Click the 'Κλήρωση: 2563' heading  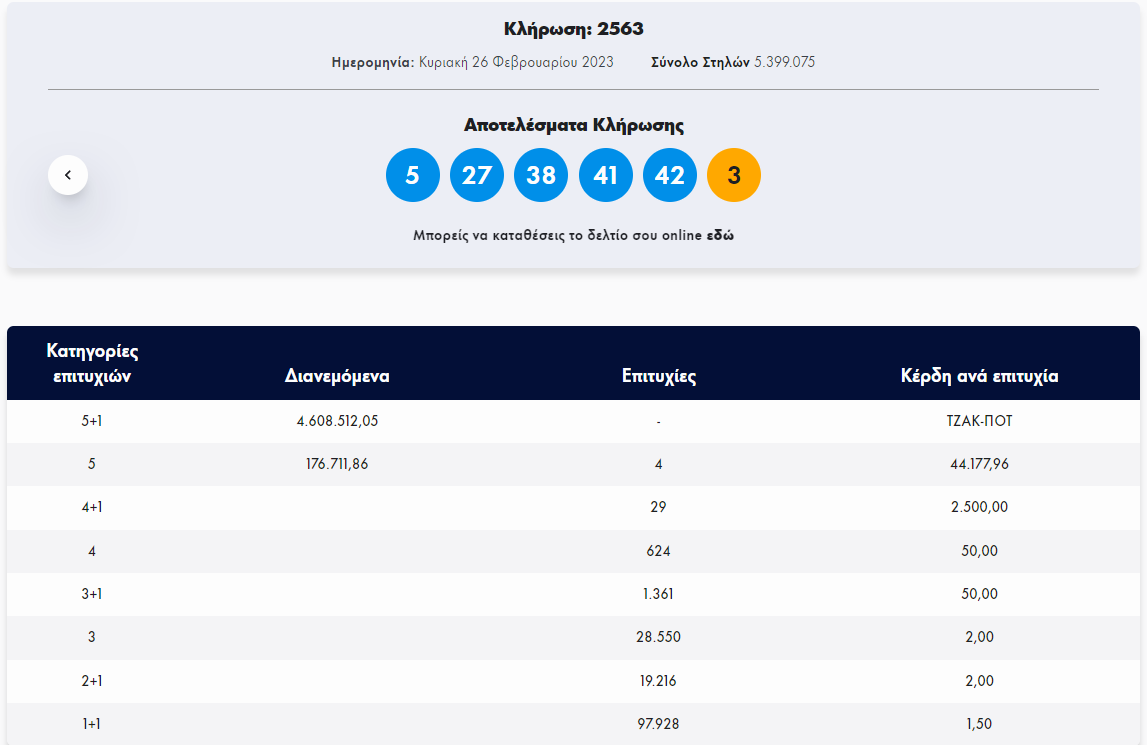[573, 29]
